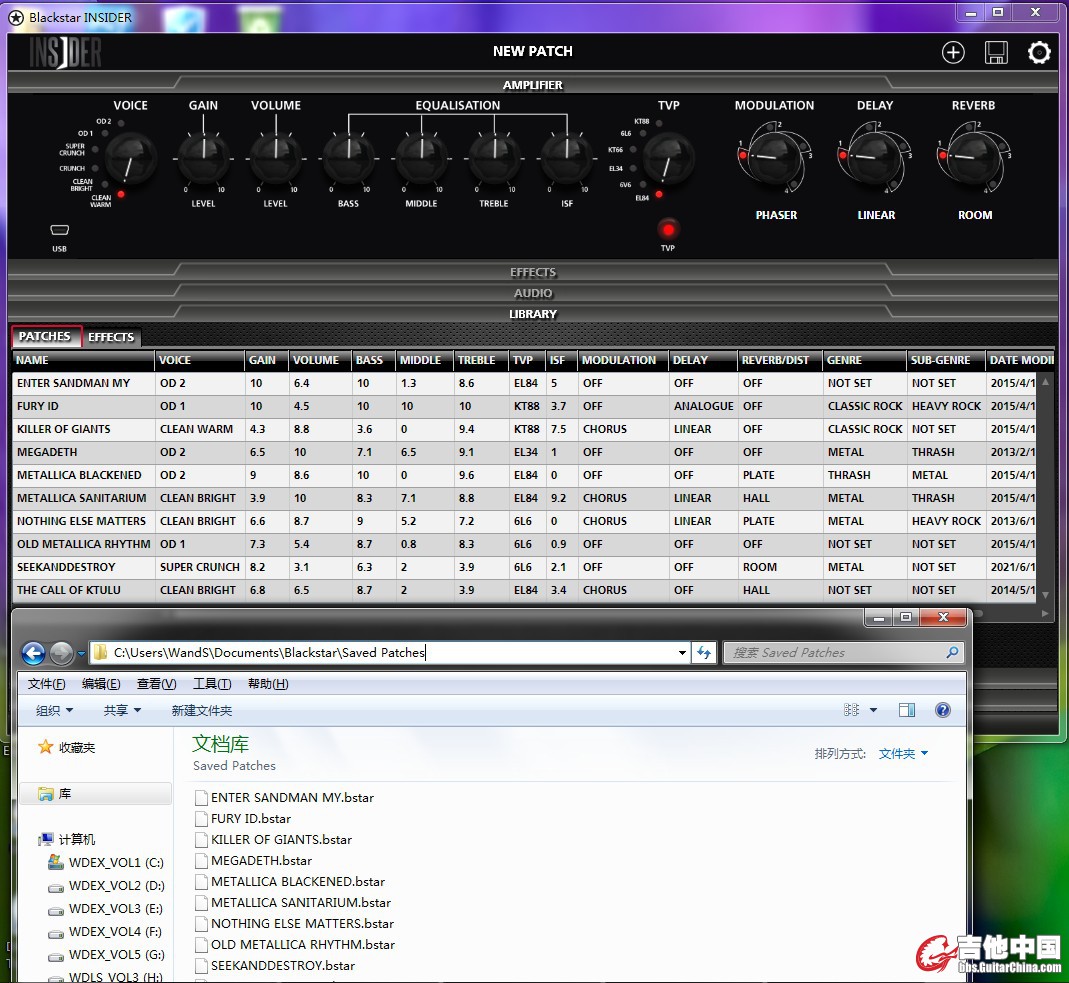Image resolution: width=1069 pixels, height=983 pixels.
Task: Click the USB connection icon
Action: (60, 230)
